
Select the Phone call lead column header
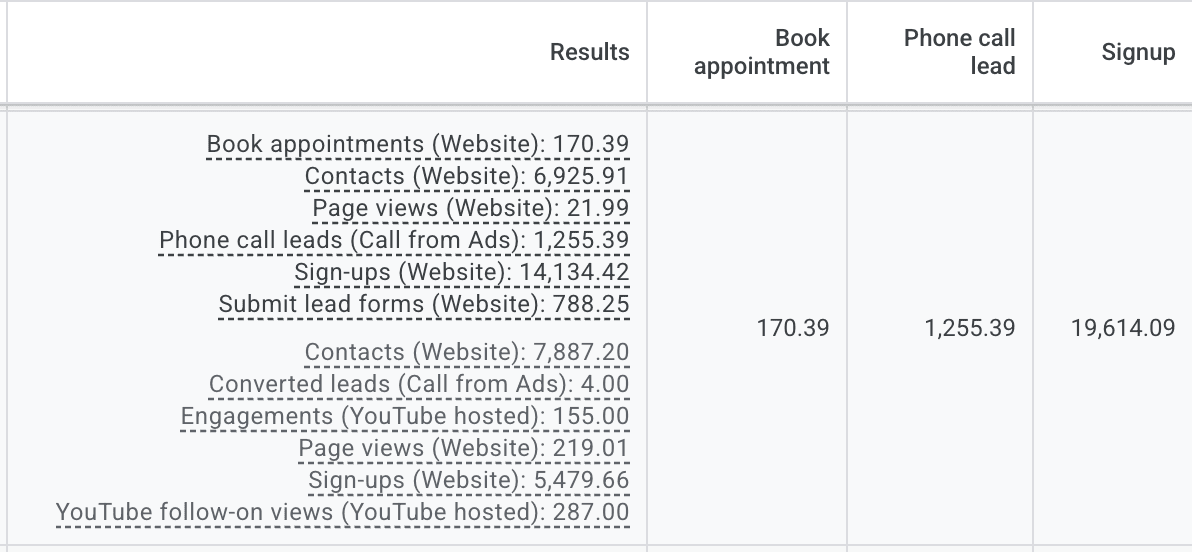pos(958,52)
